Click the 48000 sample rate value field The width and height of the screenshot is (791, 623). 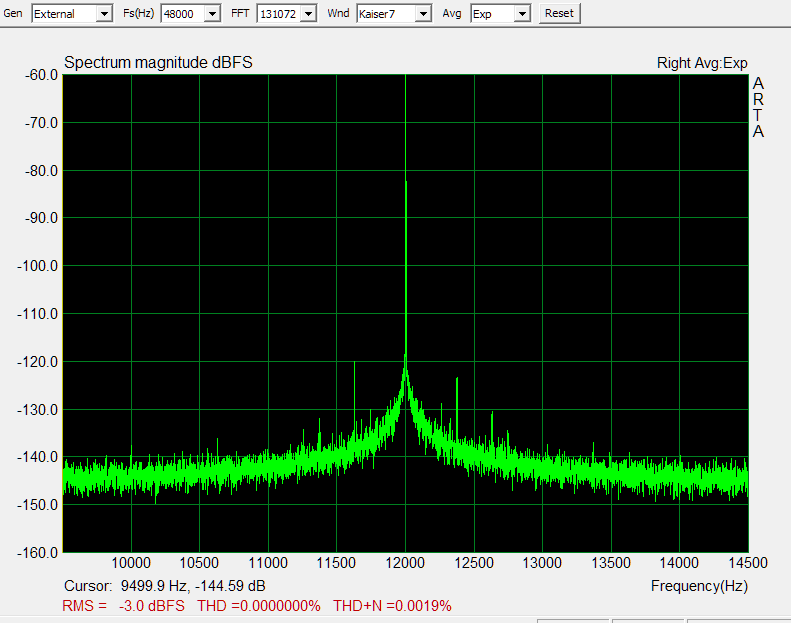pos(183,14)
